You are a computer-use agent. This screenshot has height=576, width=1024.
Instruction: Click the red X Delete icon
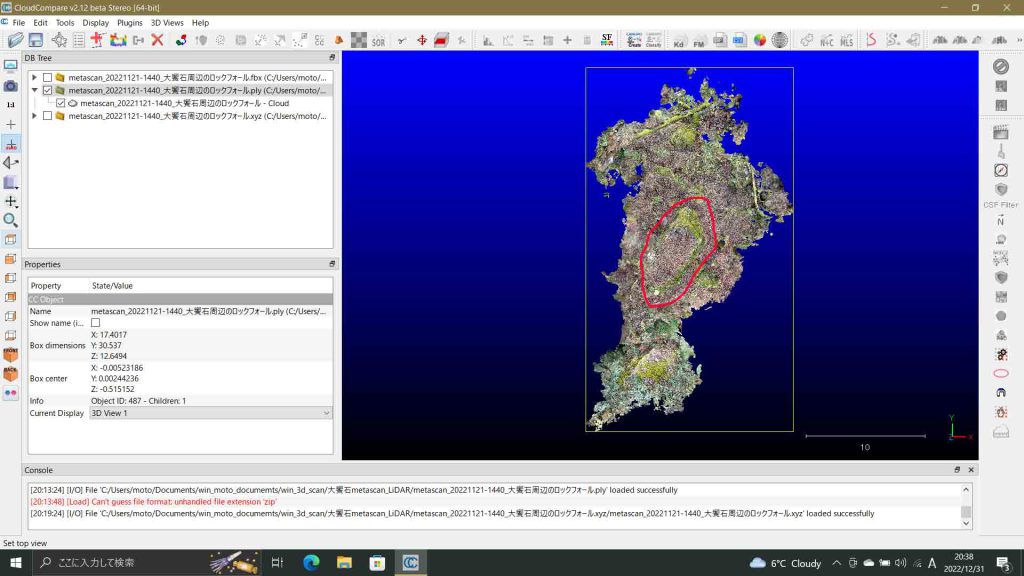[x=157, y=40]
